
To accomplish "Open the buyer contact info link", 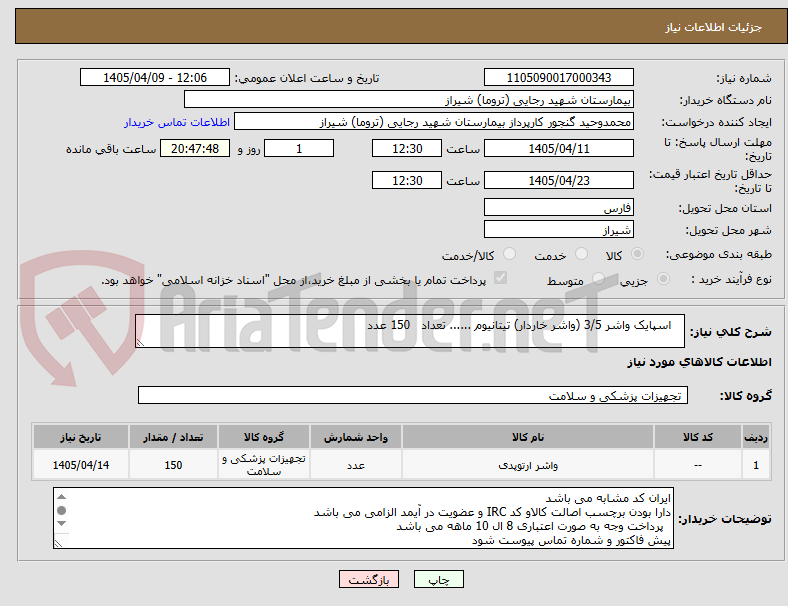I will point(177,122).
